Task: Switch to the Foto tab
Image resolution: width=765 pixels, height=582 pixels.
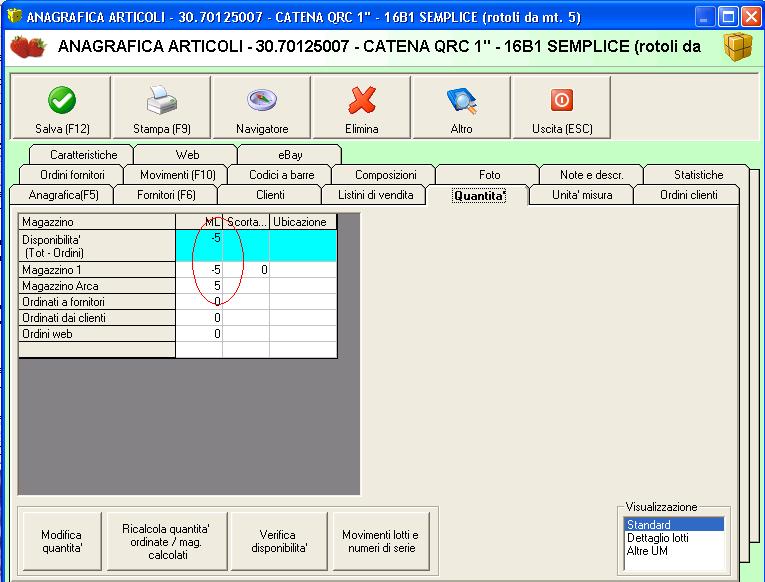Action: coord(488,175)
